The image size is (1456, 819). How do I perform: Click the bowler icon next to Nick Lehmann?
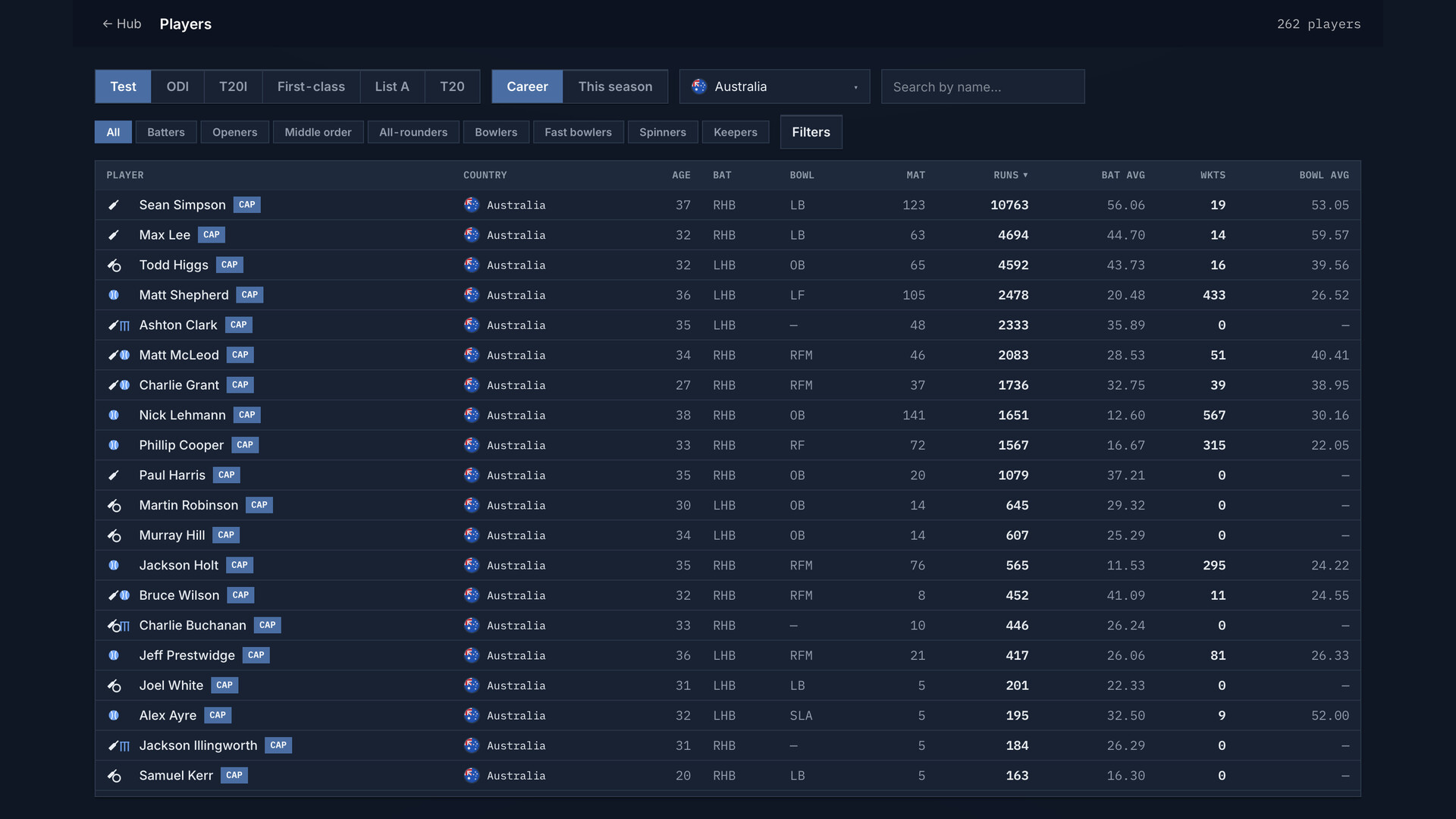pos(114,416)
